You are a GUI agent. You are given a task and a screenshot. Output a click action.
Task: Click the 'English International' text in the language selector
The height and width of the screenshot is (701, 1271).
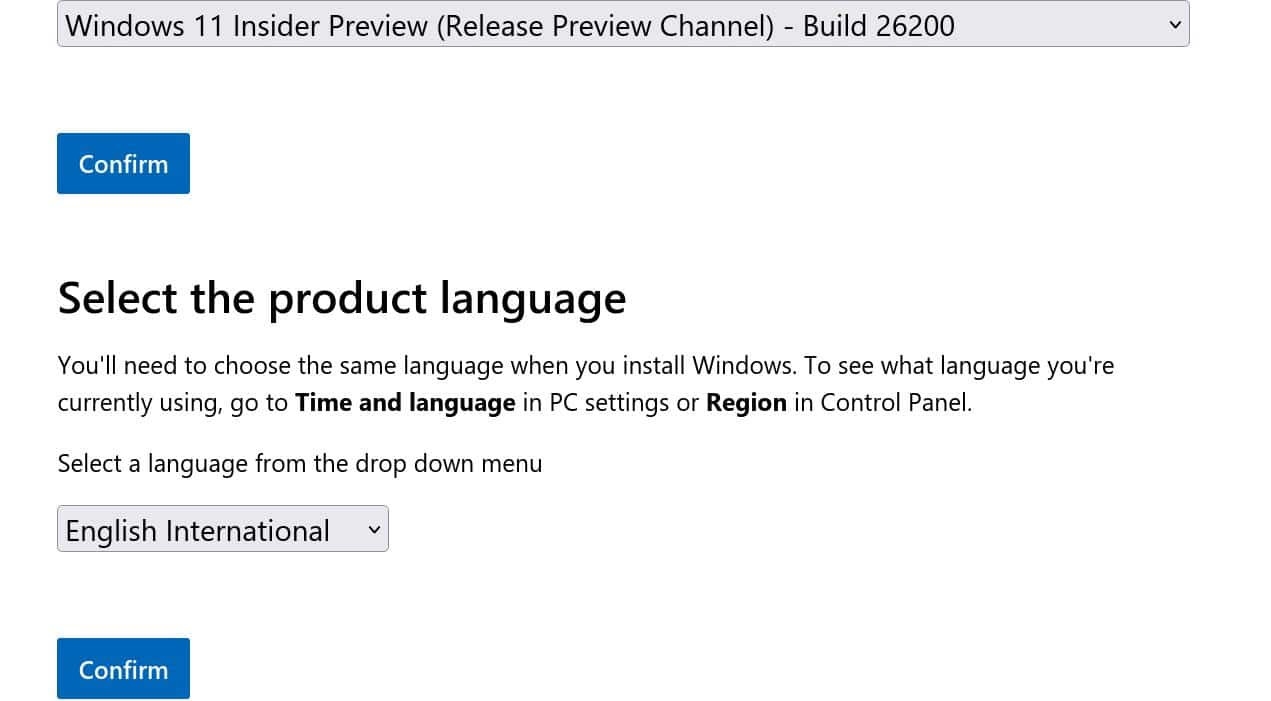pos(197,530)
